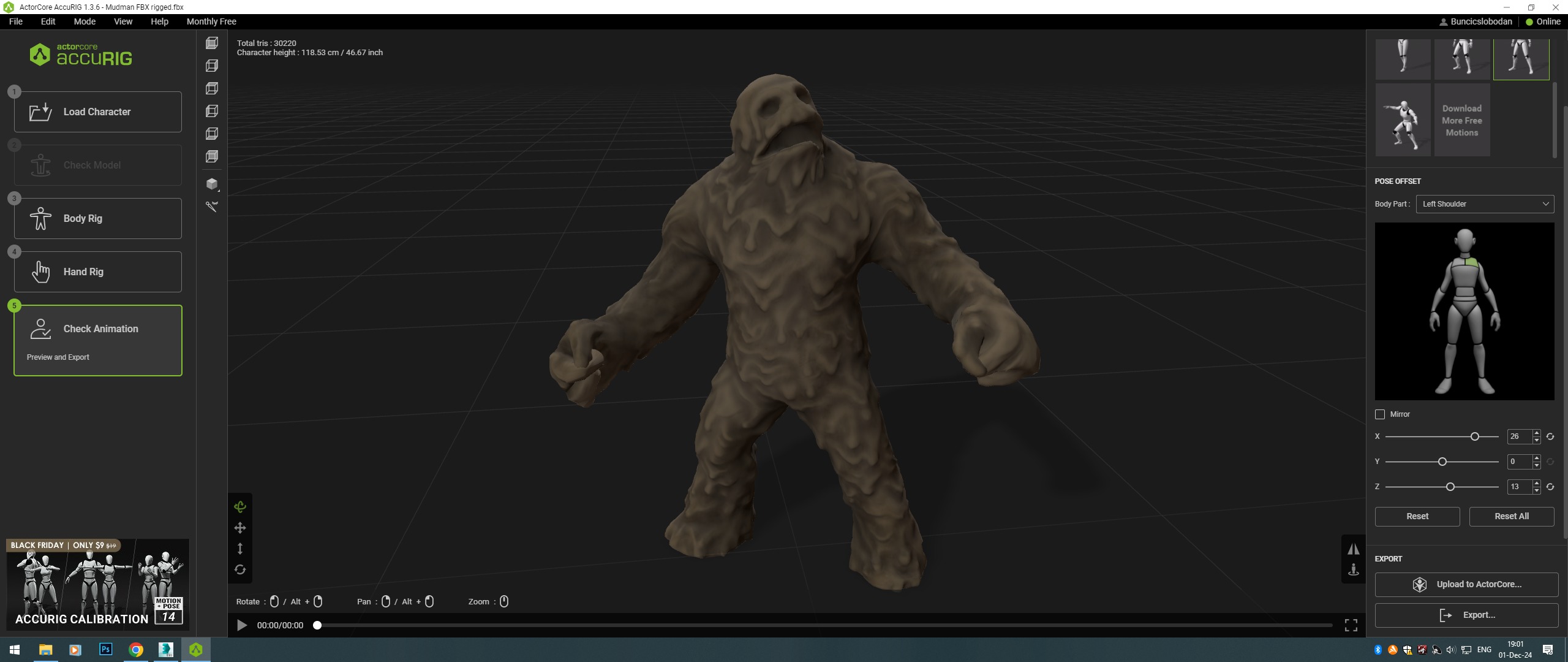Go to the Hand Rig step
This screenshot has width=1568, height=662.
pos(98,272)
